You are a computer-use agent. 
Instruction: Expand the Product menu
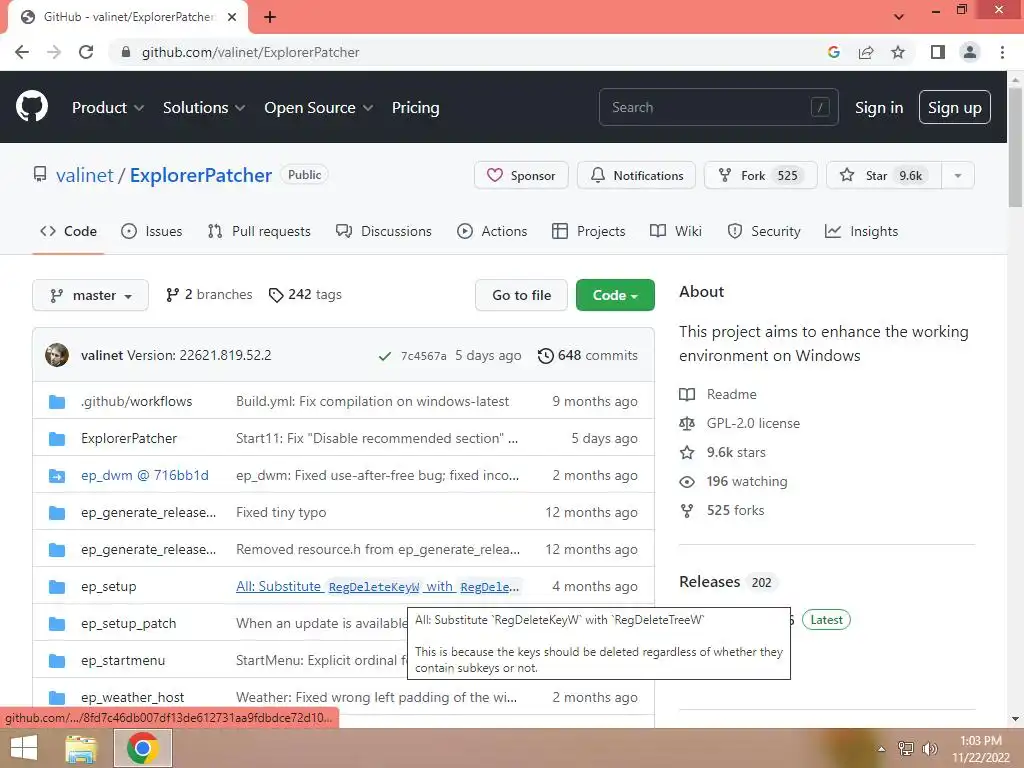click(x=108, y=108)
